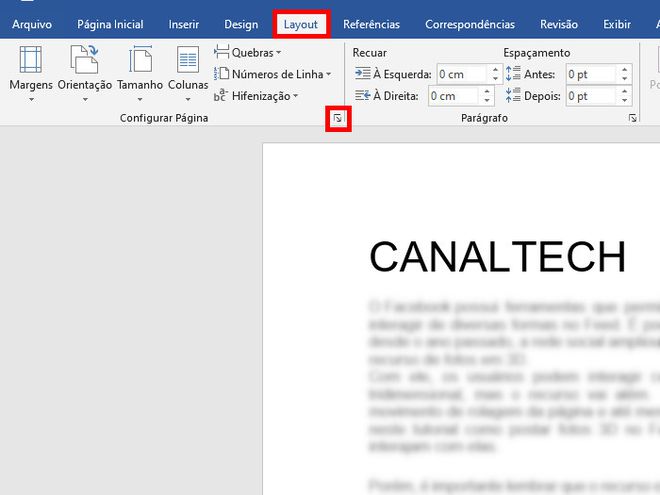Screen dimensions: 660x495
Task: Switch to the Inserir tab
Action: pyautogui.click(x=184, y=24)
